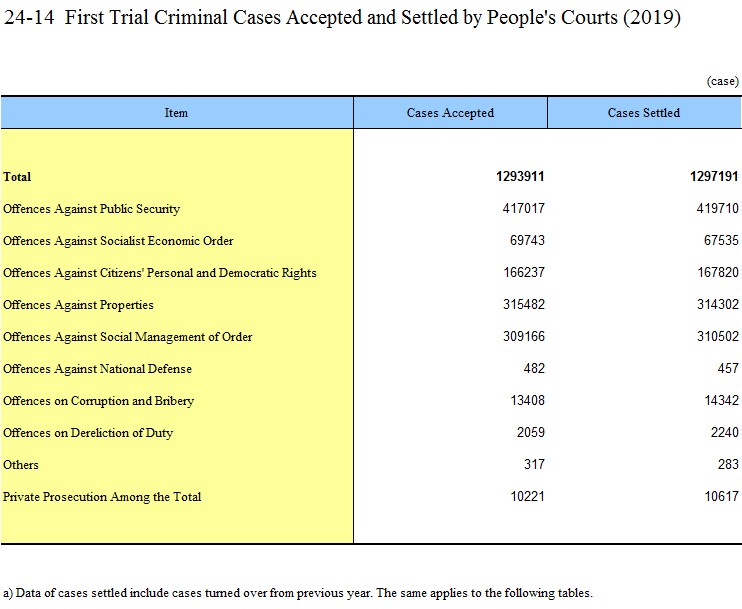
Task: Click properties cases settled value 314302
Action: [717, 305]
